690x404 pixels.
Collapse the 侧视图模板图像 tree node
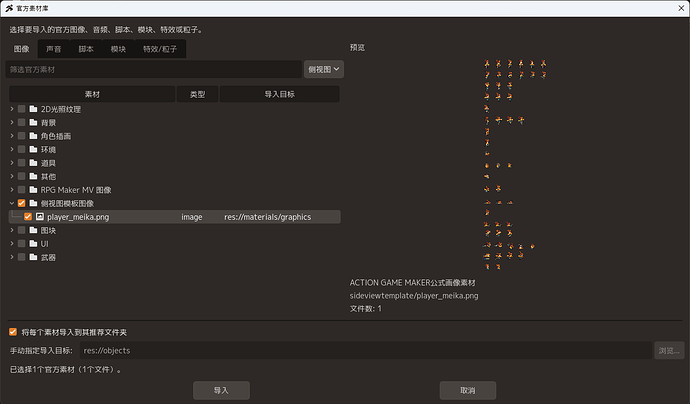coord(12,203)
